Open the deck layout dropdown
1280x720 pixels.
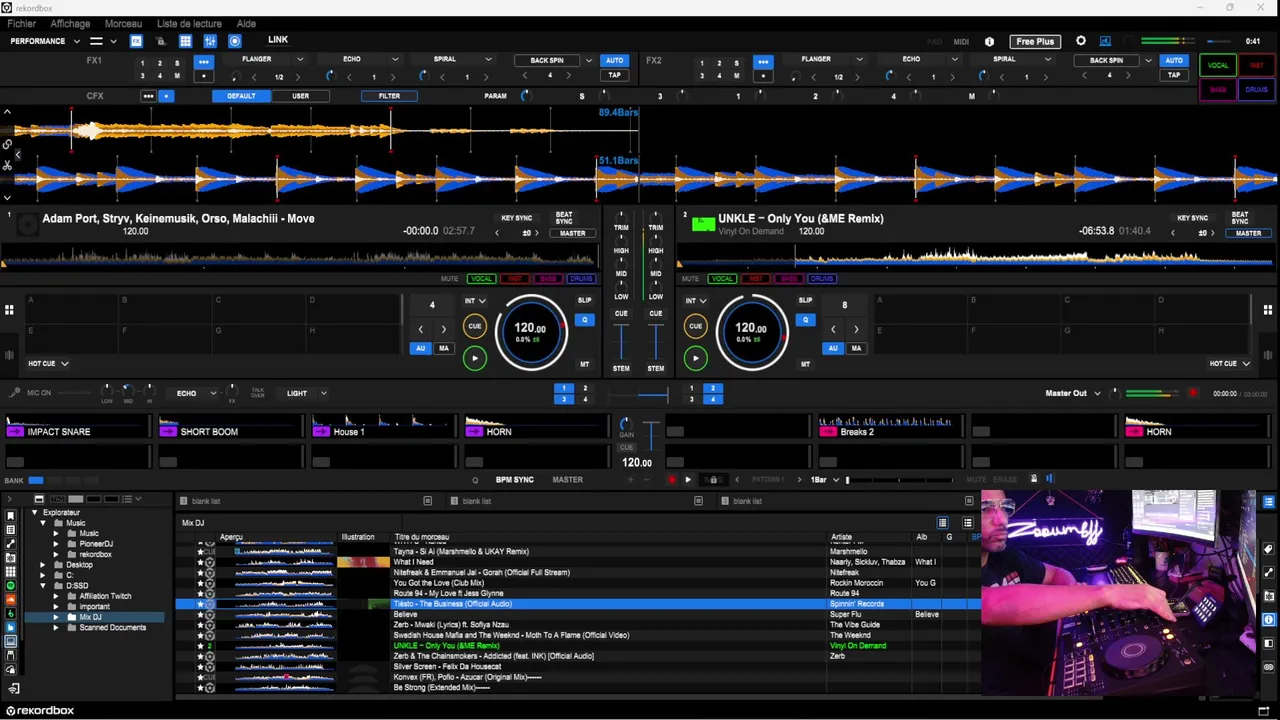click(102, 41)
